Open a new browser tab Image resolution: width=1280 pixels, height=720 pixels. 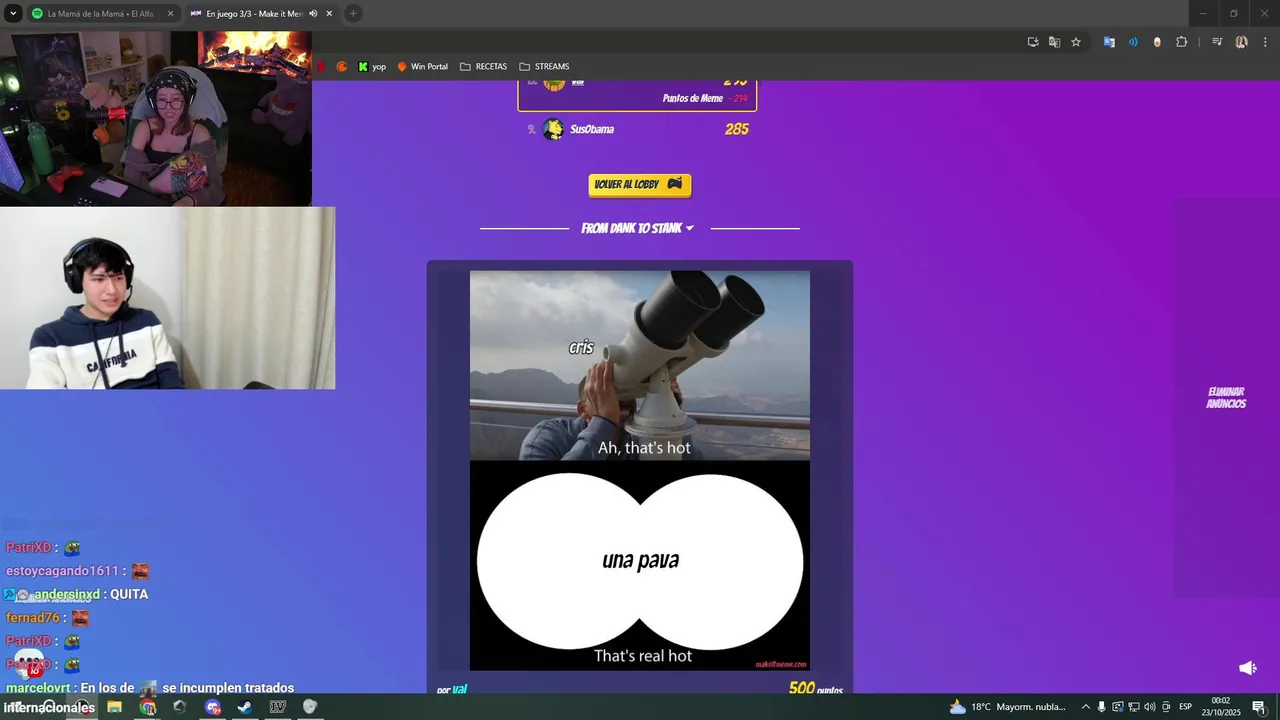coord(353,13)
